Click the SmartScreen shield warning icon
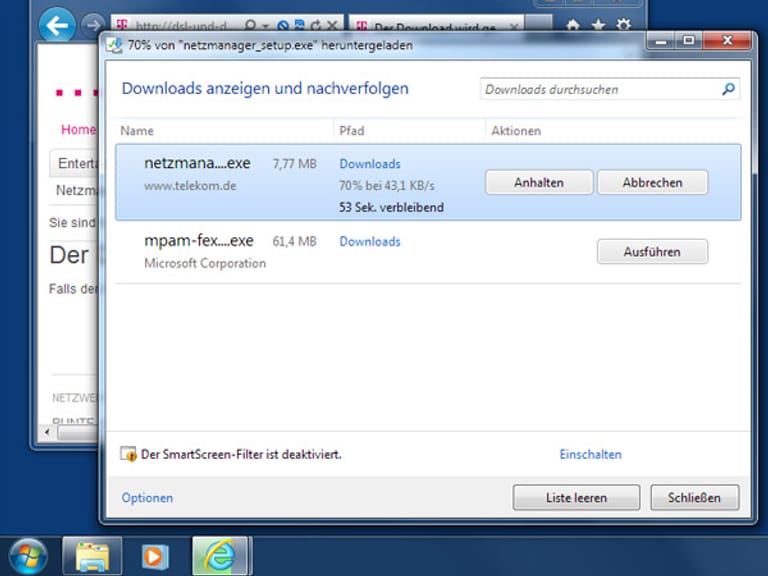 (x=128, y=454)
